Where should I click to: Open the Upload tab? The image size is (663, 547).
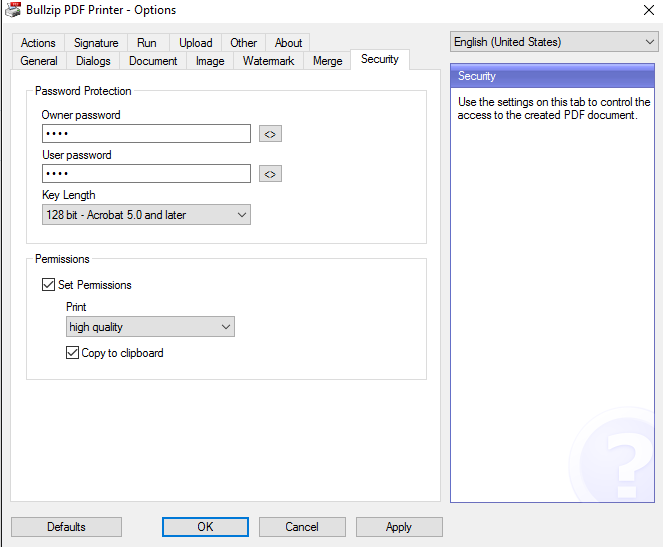(x=195, y=43)
